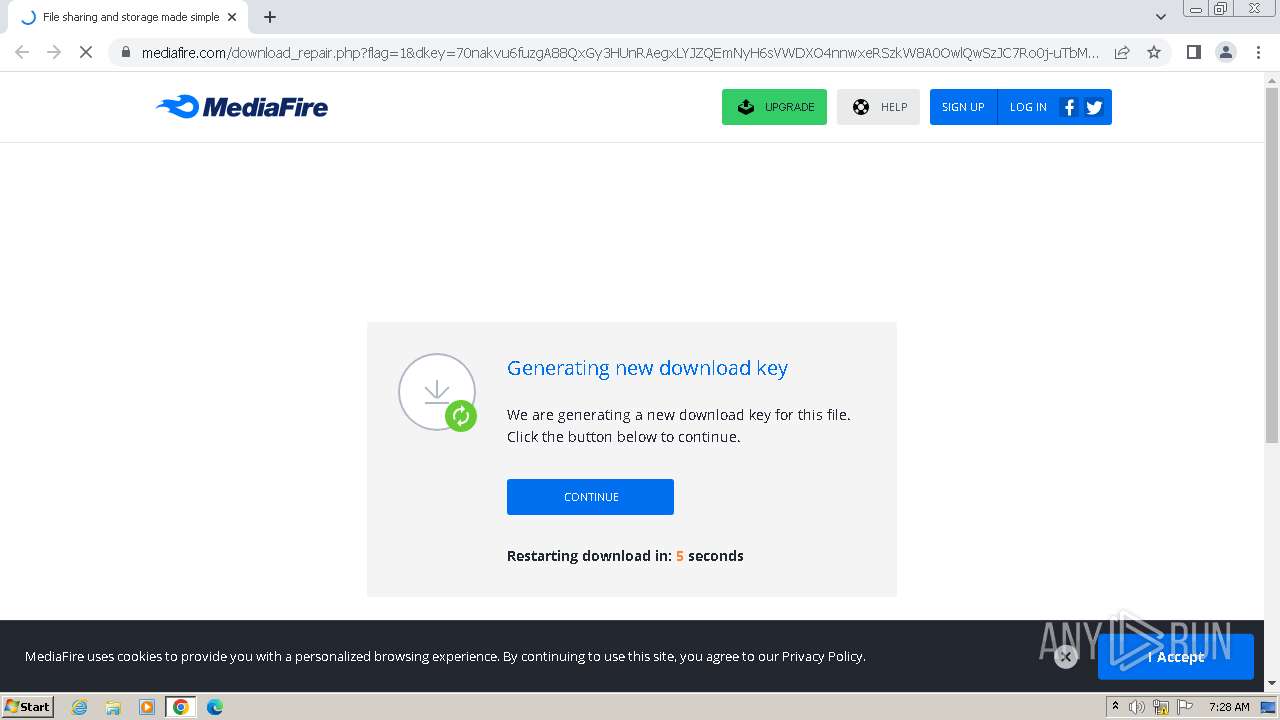The image size is (1280, 720).
Task: Accept cookies with I Accept button
Action: (x=1176, y=657)
